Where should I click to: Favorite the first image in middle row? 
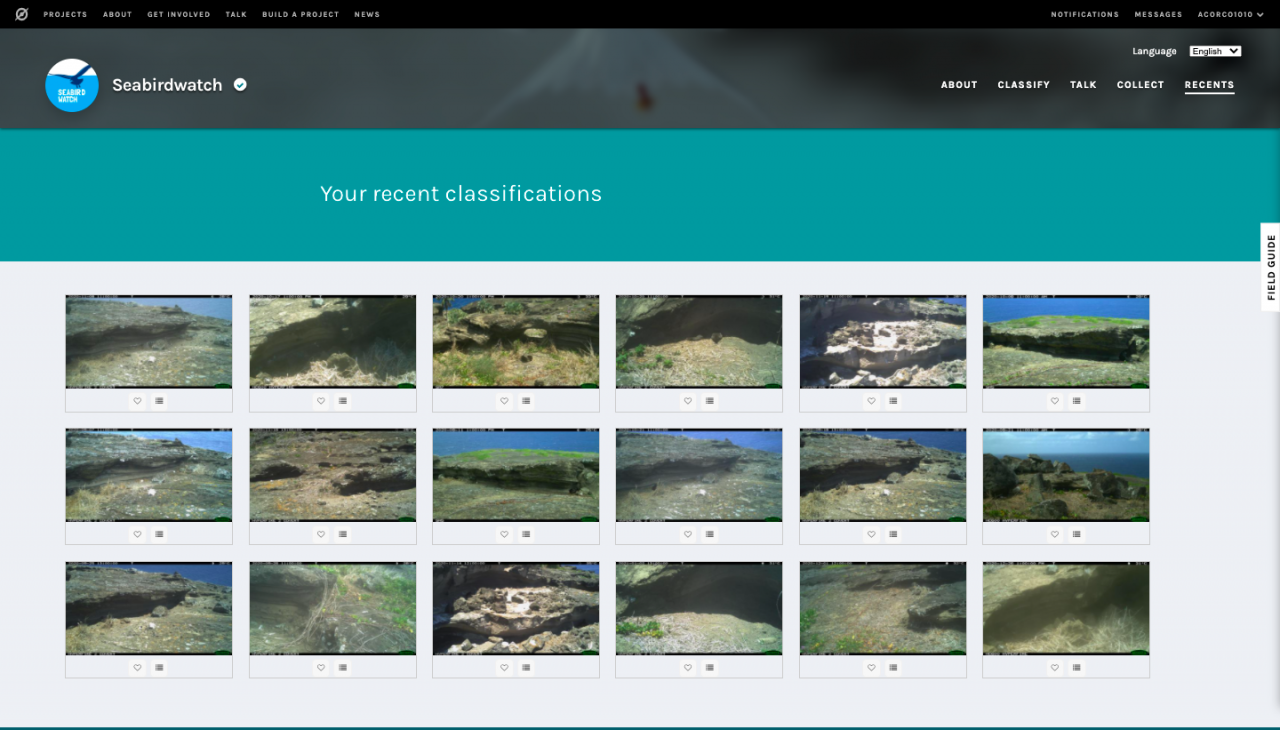coord(138,534)
